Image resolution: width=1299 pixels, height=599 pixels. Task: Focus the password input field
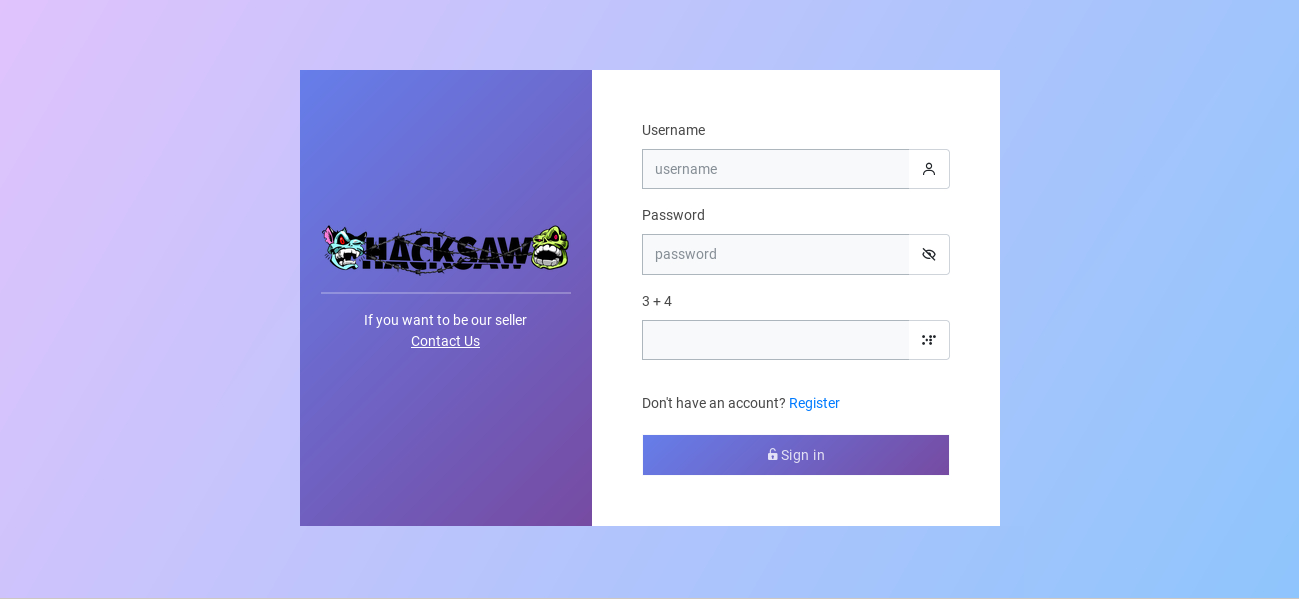[x=776, y=254]
